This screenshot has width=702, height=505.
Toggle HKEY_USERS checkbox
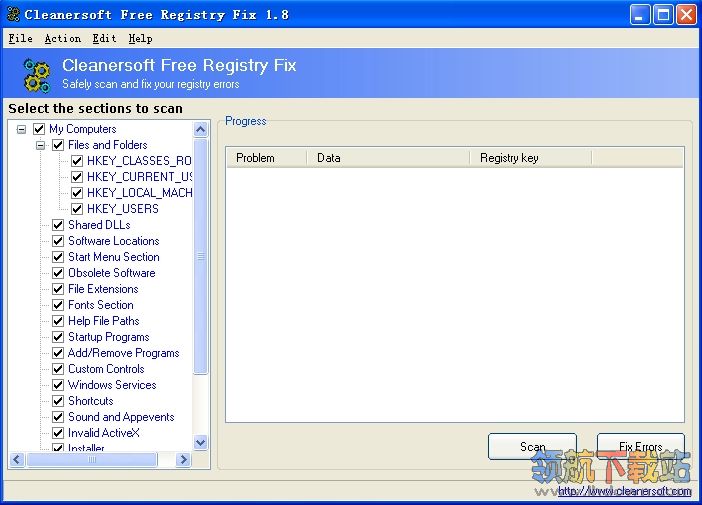tap(77, 209)
